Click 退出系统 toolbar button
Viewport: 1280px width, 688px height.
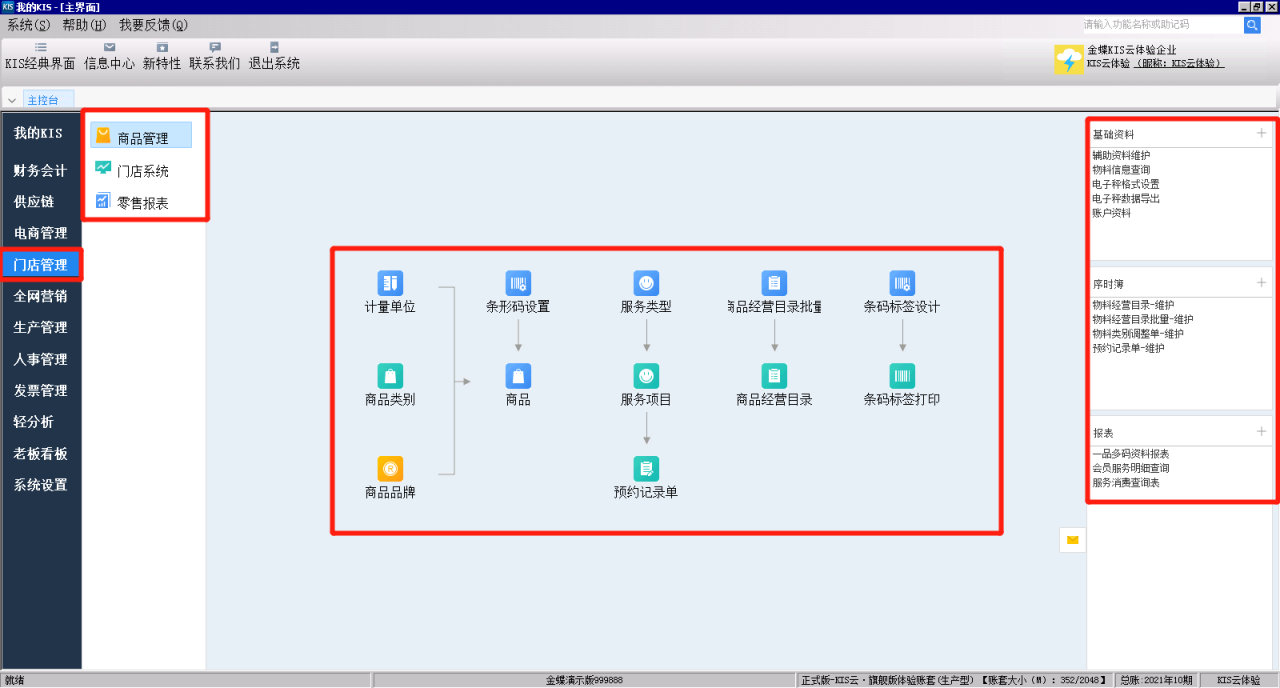(x=274, y=56)
